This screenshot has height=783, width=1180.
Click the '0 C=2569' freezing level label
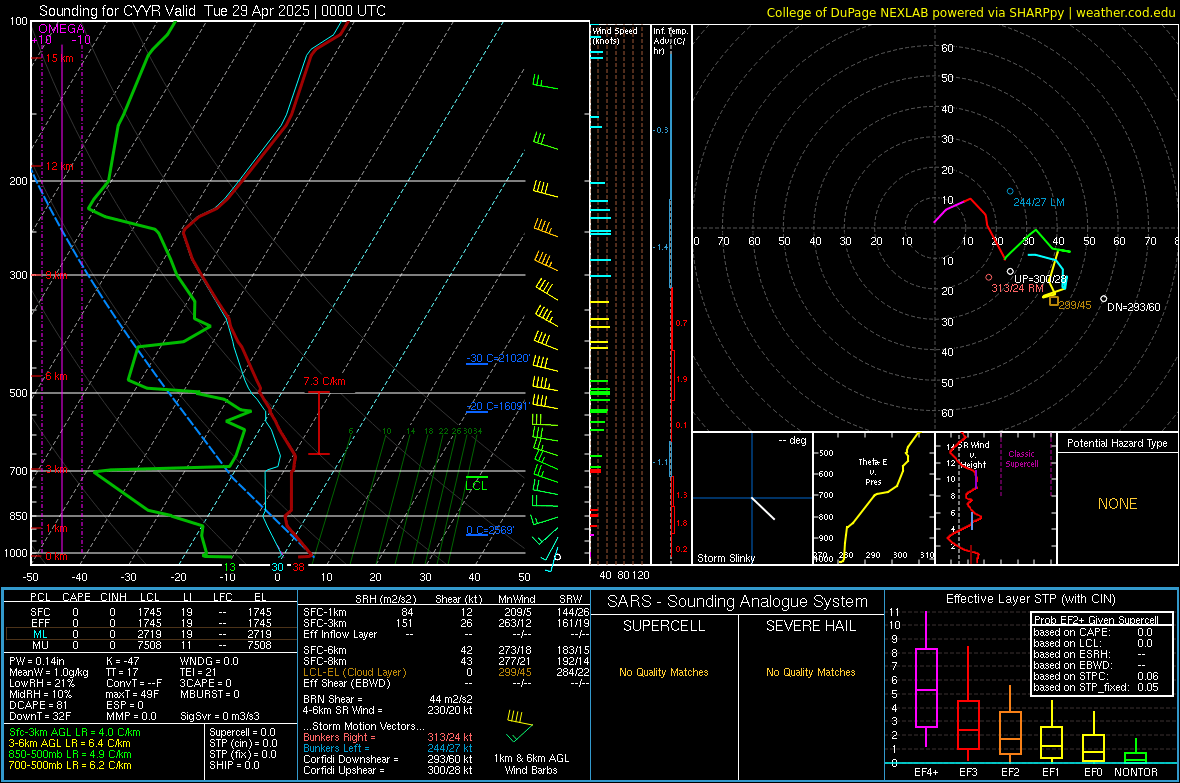coord(490,530)
